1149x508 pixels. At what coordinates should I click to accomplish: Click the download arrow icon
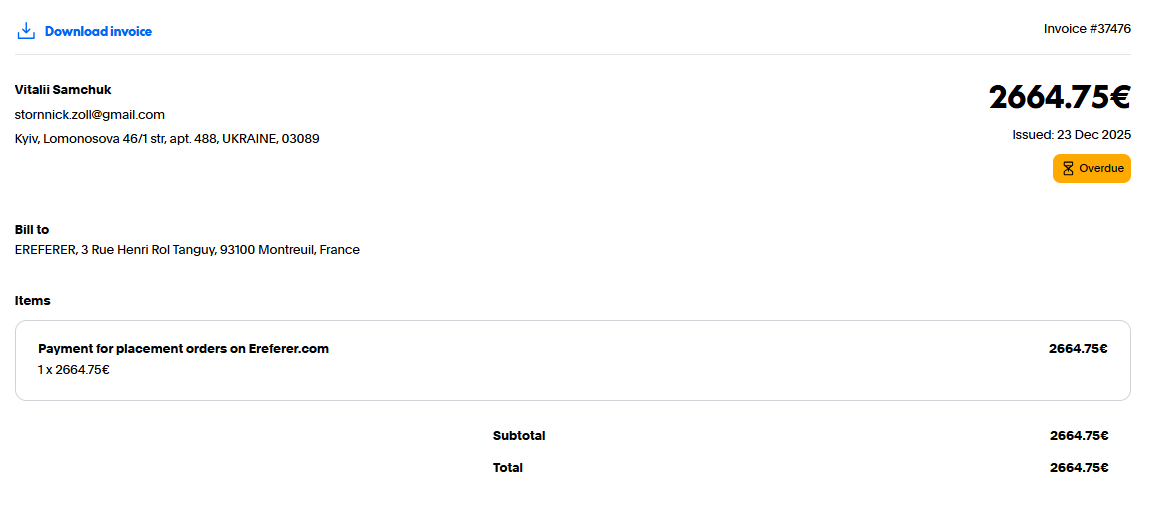pyautogui.click(x=26, y=31)
